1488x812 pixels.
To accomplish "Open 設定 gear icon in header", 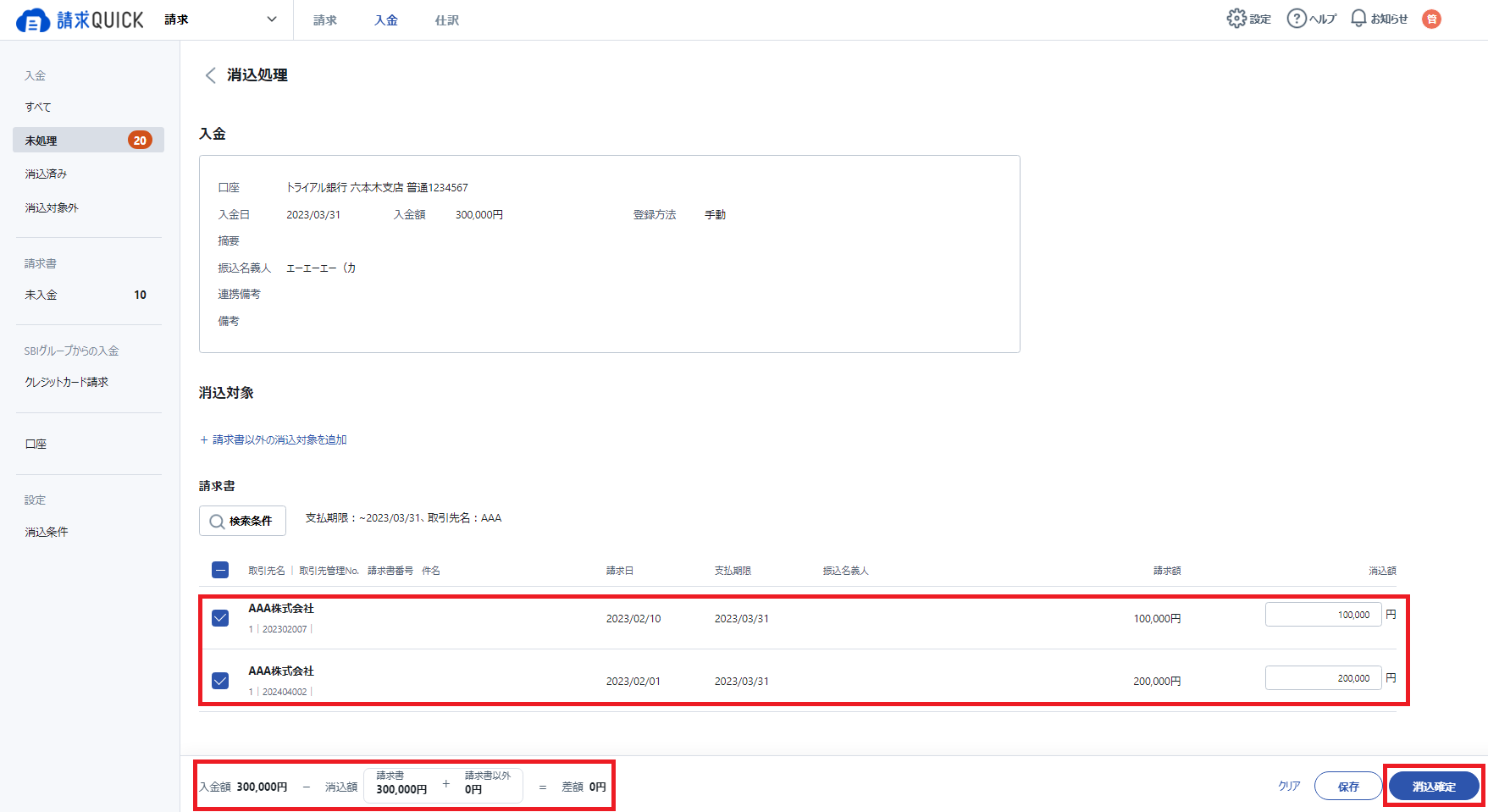I will (x=1236, y=19).
